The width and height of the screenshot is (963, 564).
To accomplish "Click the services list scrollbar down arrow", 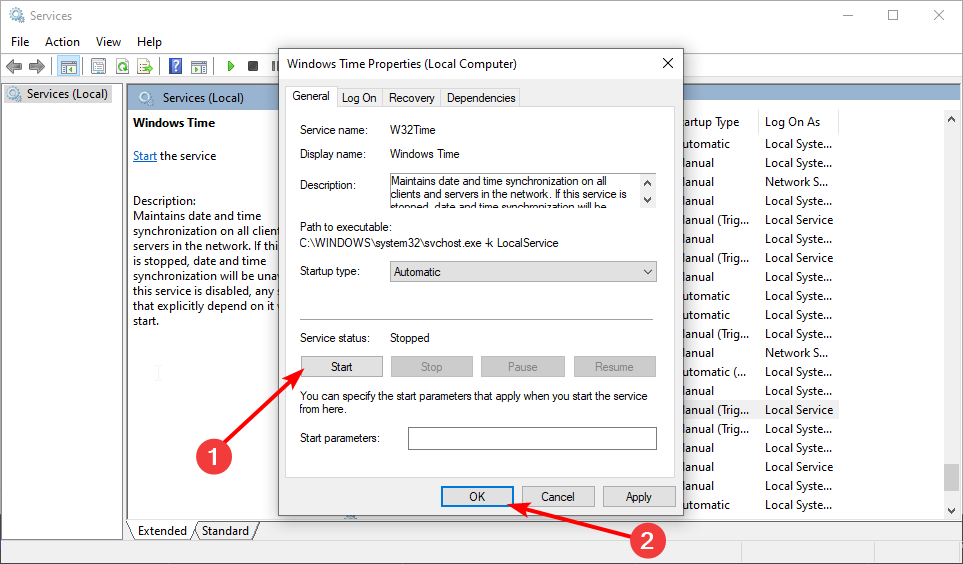I will tap(951, 511).
